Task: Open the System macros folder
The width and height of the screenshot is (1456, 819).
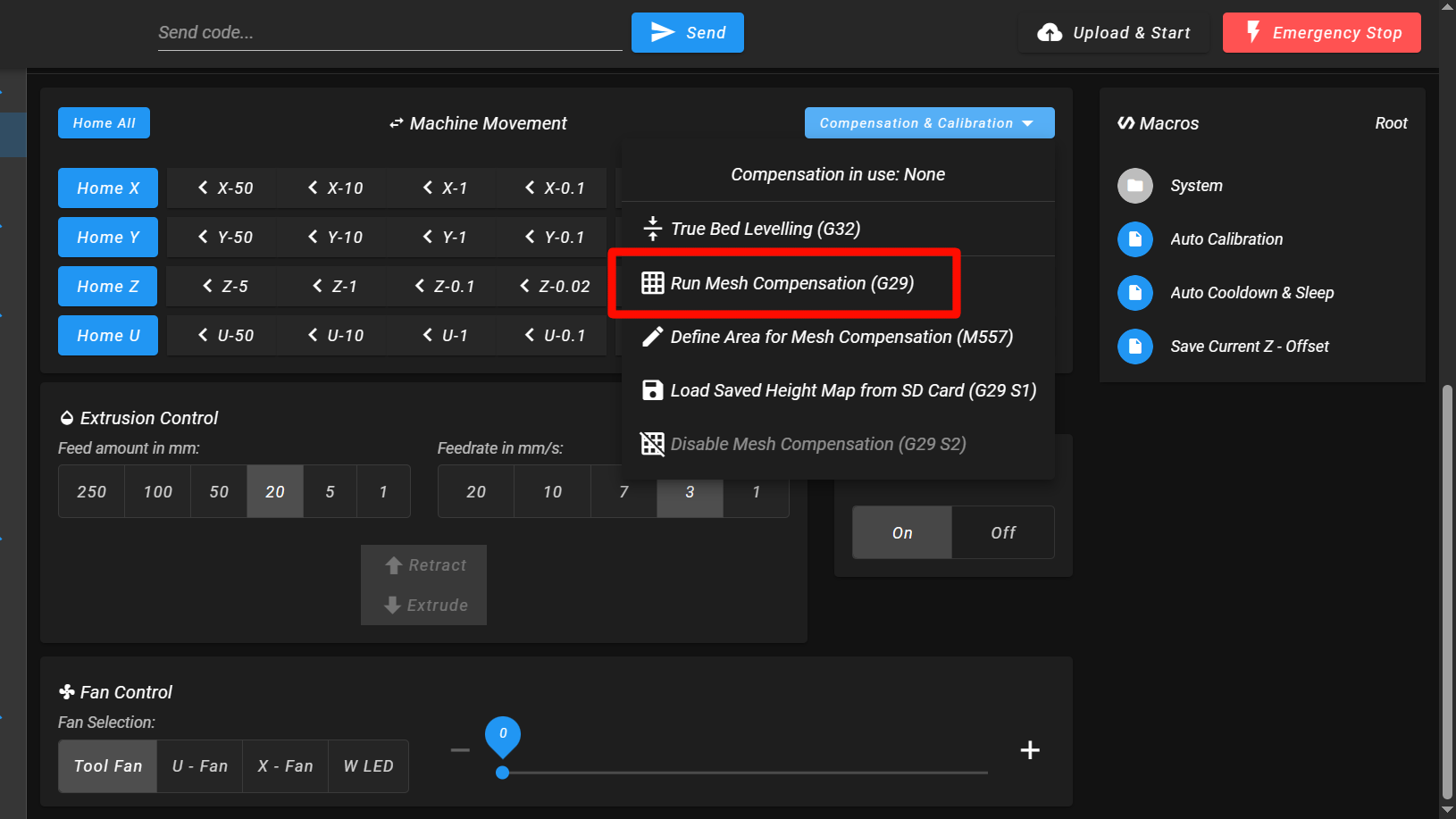Action: pyautogui.click(x=1262, y=186)
